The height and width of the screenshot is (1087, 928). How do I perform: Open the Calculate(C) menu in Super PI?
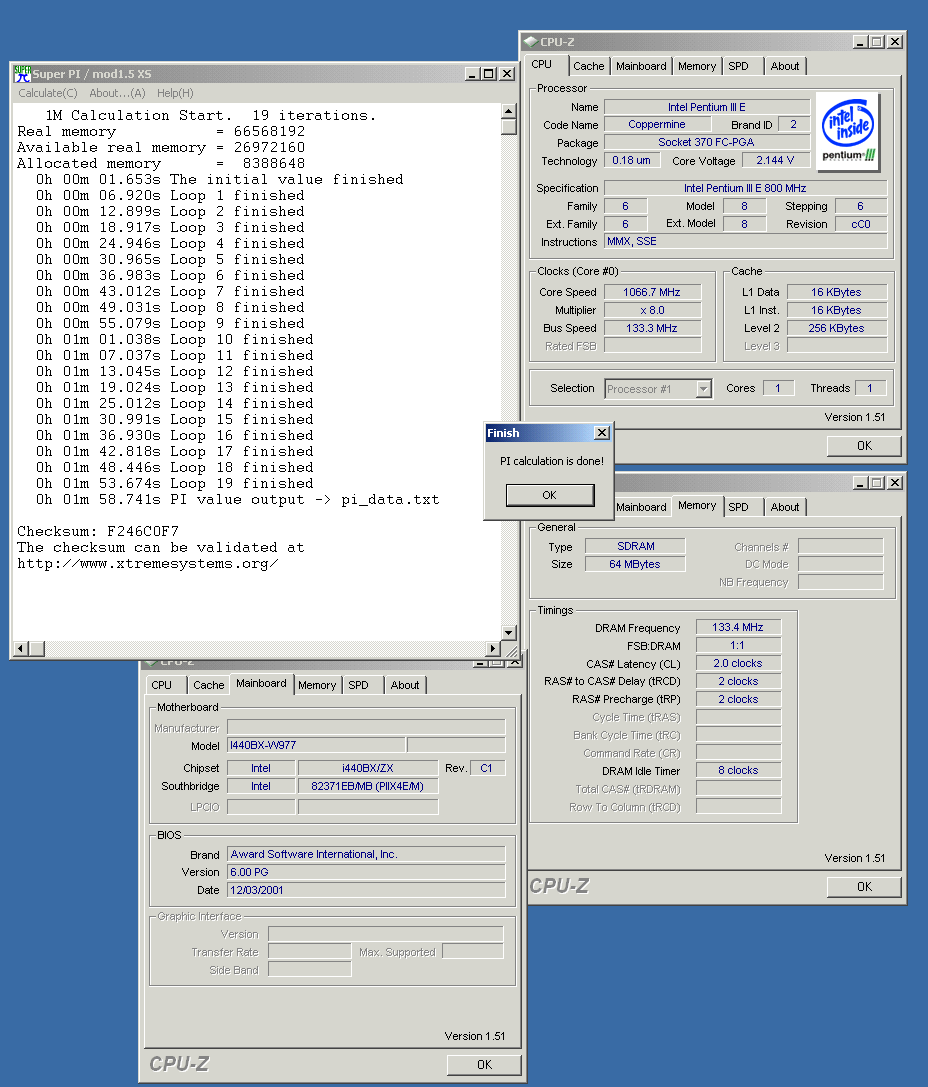click(x=48, y=93)
